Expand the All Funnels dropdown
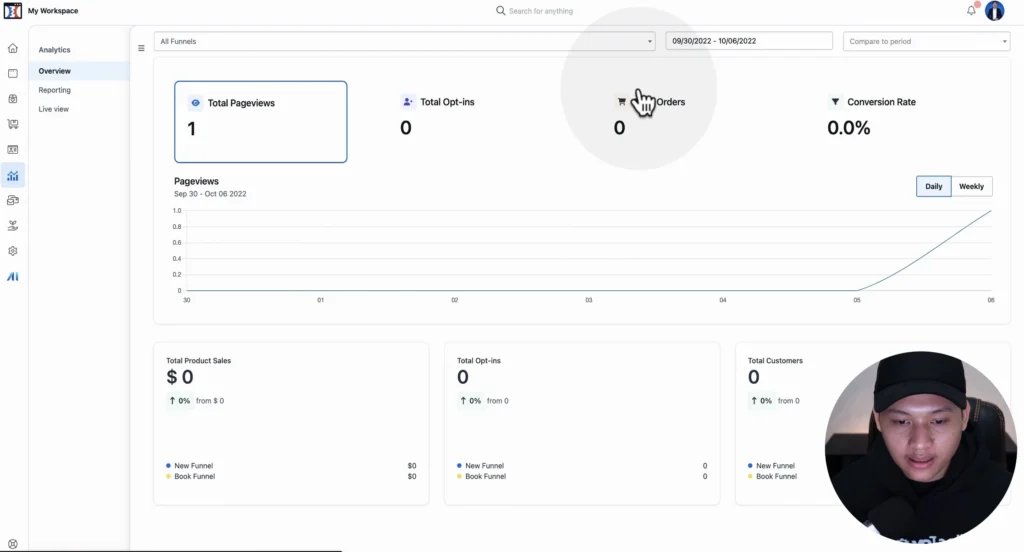The width and height of the screenshot is (1024, 552). tap(404, 41)
